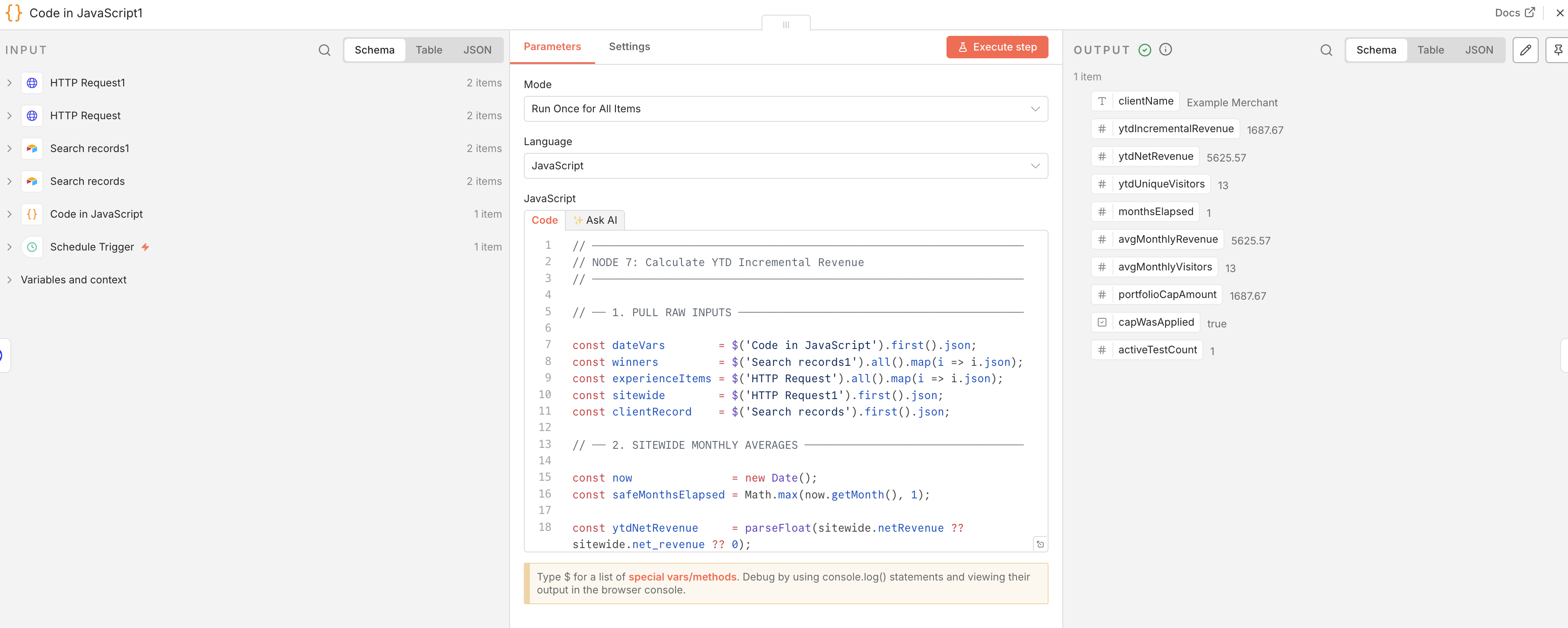The height and width of the screenshot is (628, 1568).
Task: Switch INPUT view to JSON
Action: 477,50
